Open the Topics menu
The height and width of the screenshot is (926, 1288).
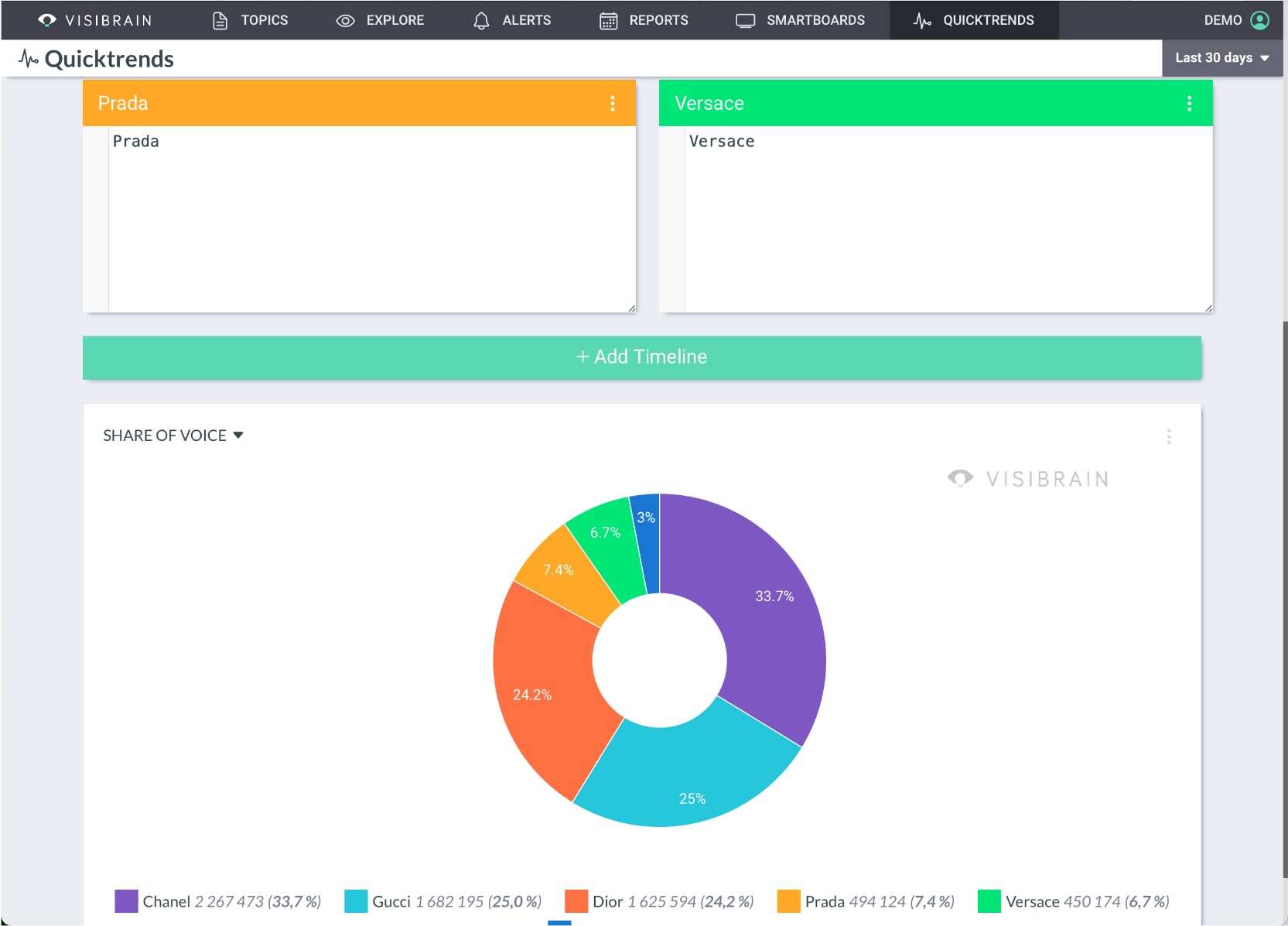pyautogui.click(x=250, y=20)
